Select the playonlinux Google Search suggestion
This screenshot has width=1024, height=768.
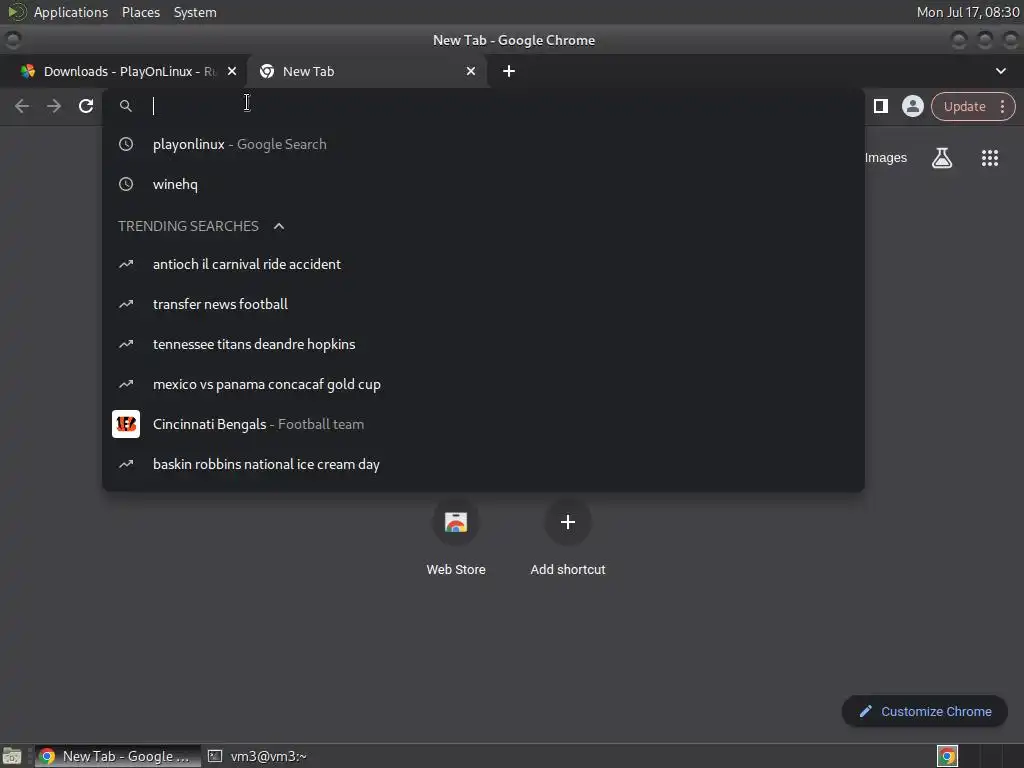tap(483, 144)
